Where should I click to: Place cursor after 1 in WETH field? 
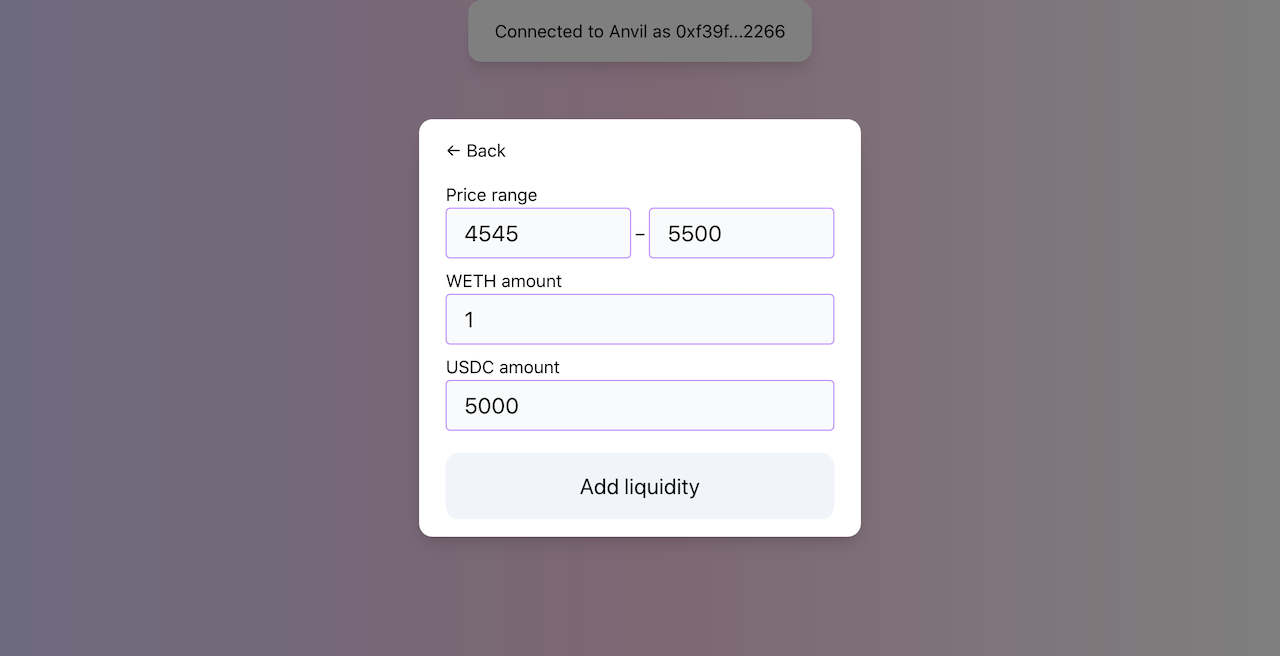coord(476,320)
